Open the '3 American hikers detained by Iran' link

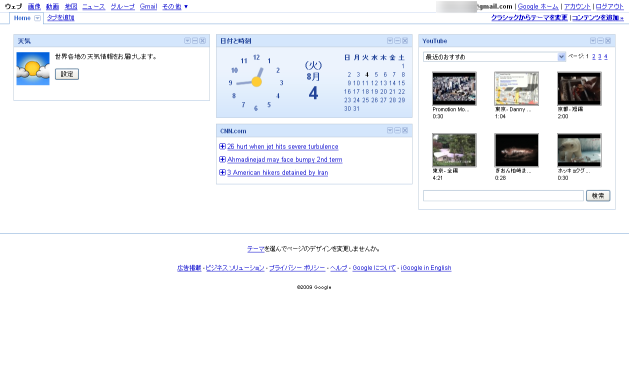tap(278, 172)
